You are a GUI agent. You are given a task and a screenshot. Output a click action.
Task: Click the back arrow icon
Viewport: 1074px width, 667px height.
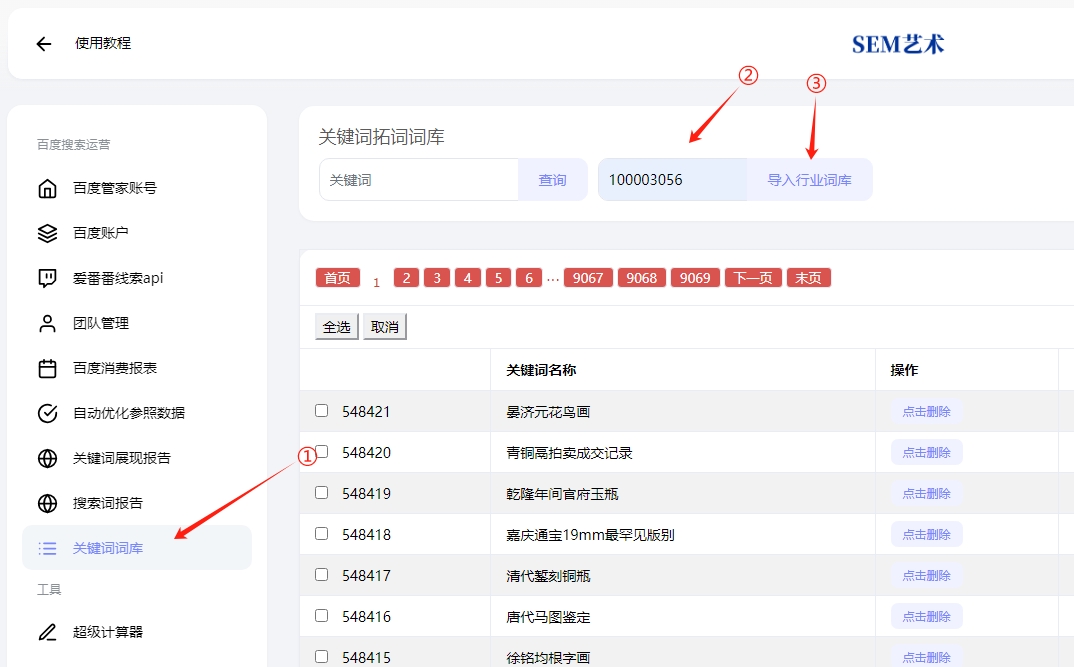(x=44, y=44)
